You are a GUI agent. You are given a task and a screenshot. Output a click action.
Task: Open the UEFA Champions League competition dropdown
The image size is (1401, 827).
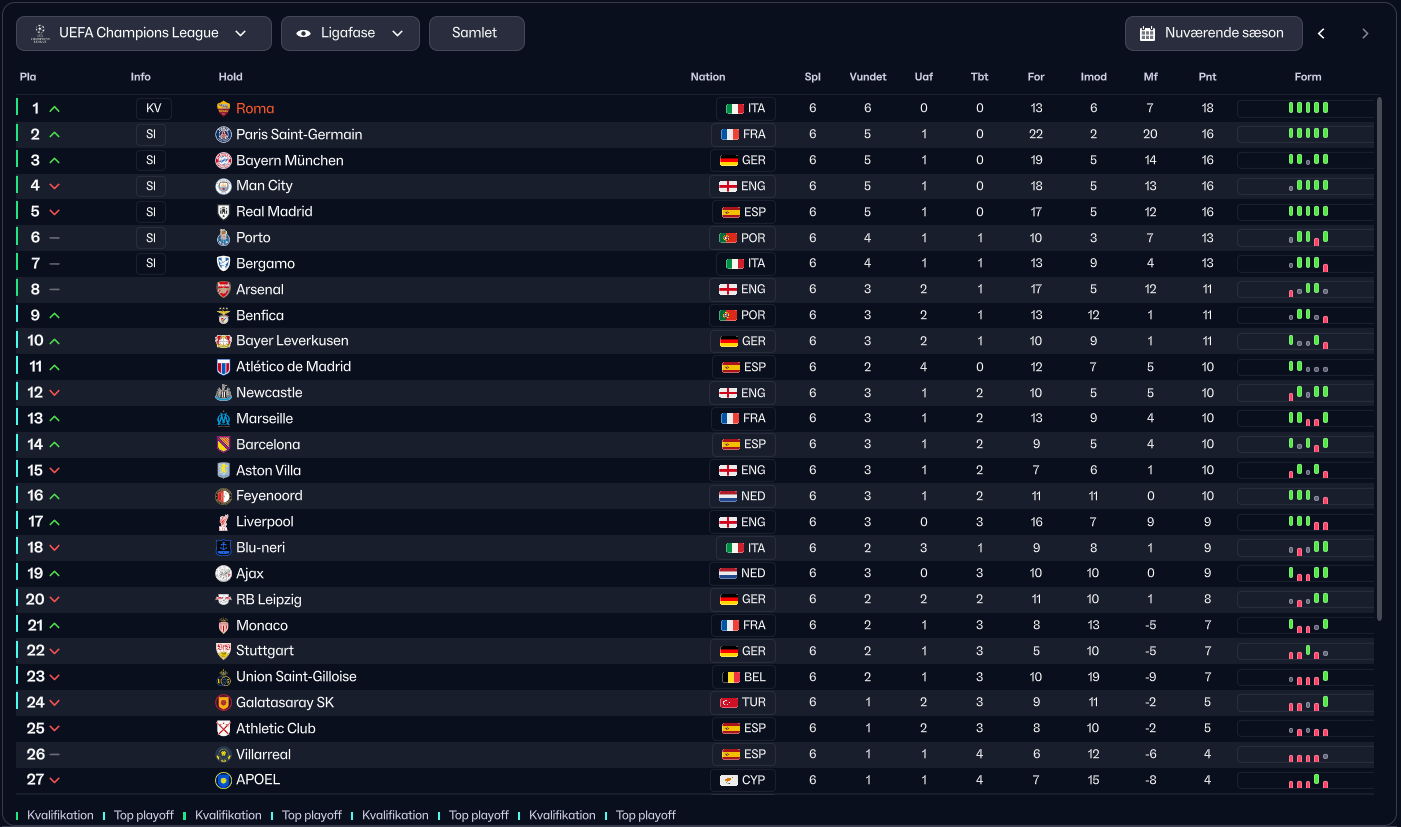point(144,33)
